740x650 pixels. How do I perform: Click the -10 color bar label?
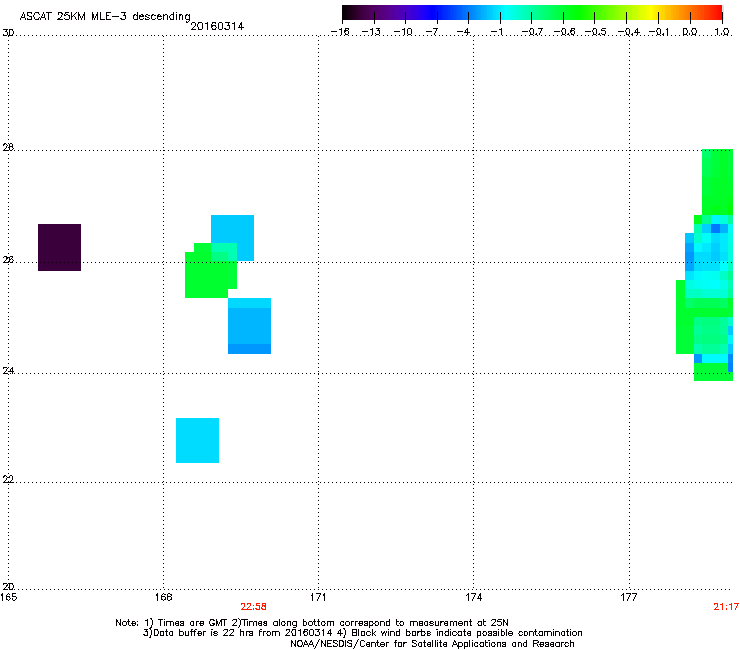click(x=403, y=32)
